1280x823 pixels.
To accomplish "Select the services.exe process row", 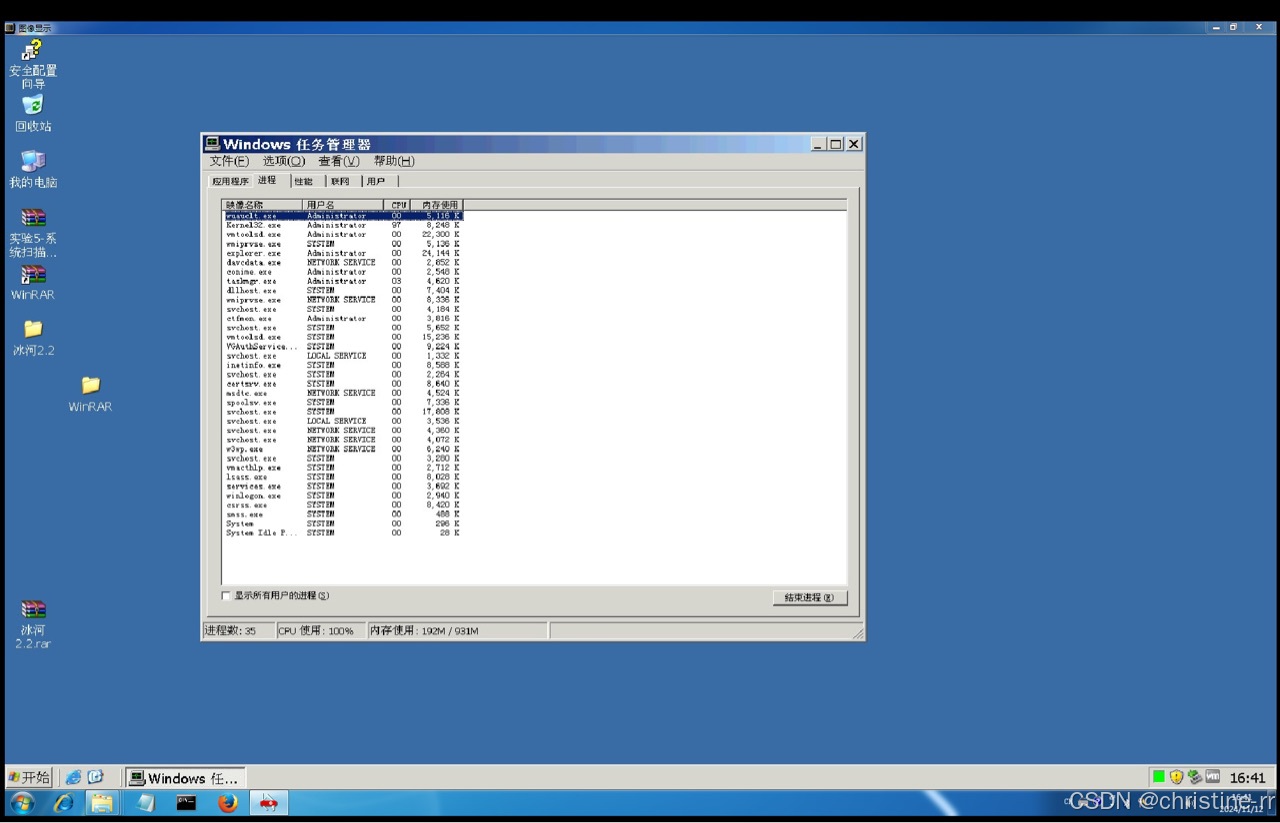I will pyautogui.click(x=342, y=487).
